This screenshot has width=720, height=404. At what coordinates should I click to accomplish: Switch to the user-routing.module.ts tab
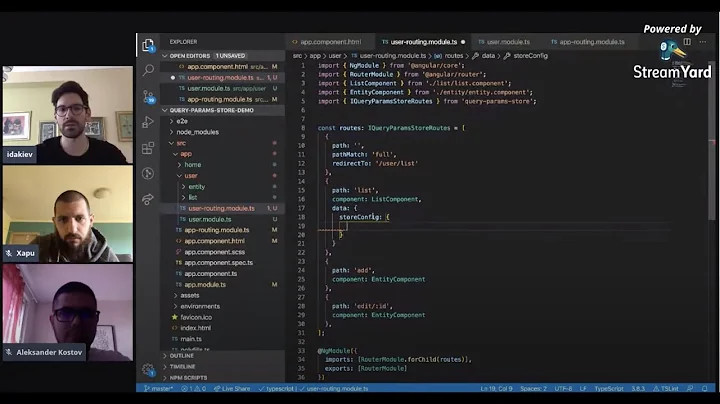(x=423, y=42)
